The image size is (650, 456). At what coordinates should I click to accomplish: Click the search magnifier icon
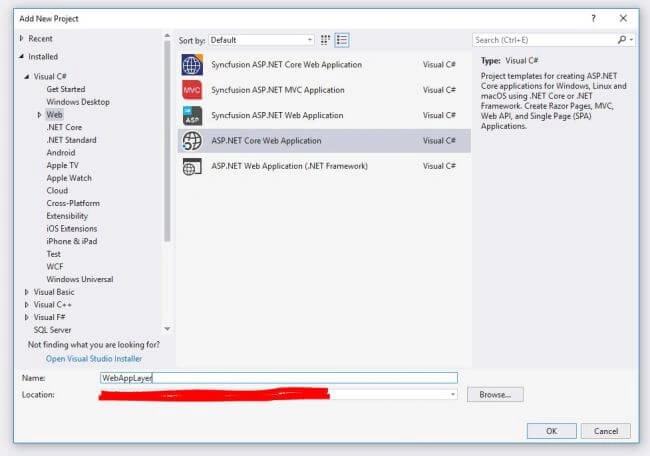[621, 40]
